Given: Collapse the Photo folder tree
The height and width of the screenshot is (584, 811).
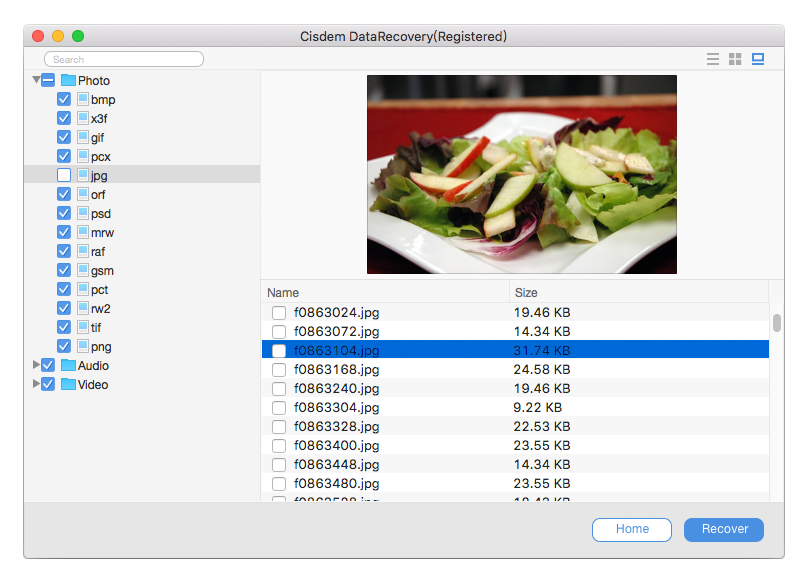Looking at the screenshot, I should (36, 80).
